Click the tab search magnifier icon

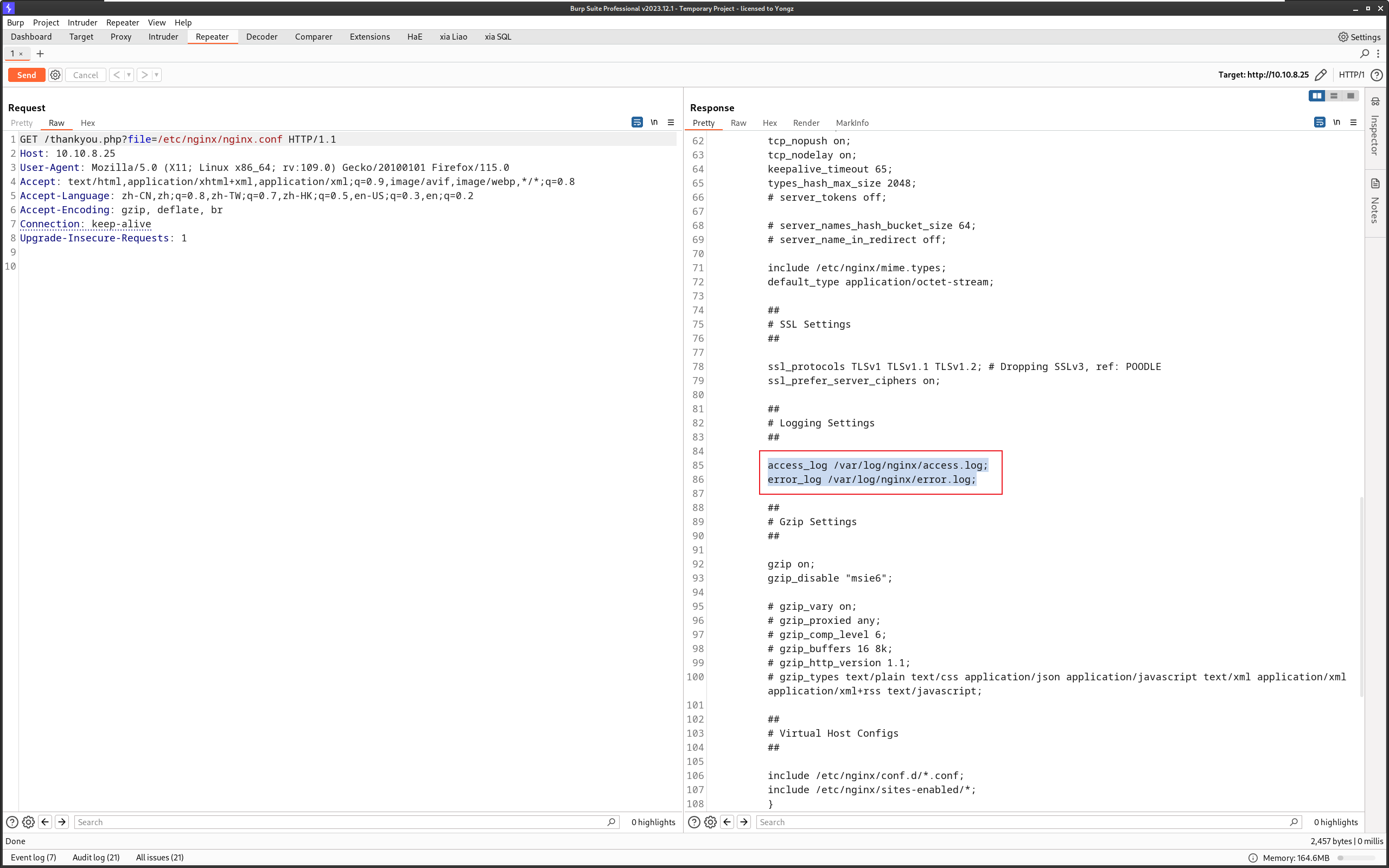click(1365, 54)
